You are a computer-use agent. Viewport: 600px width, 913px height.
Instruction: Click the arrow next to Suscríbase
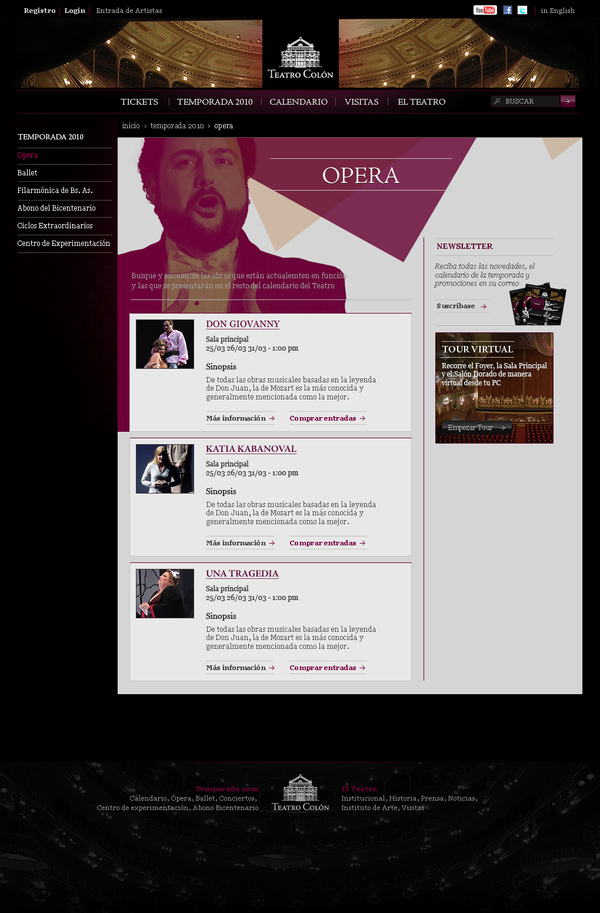[x=483, y=306]
